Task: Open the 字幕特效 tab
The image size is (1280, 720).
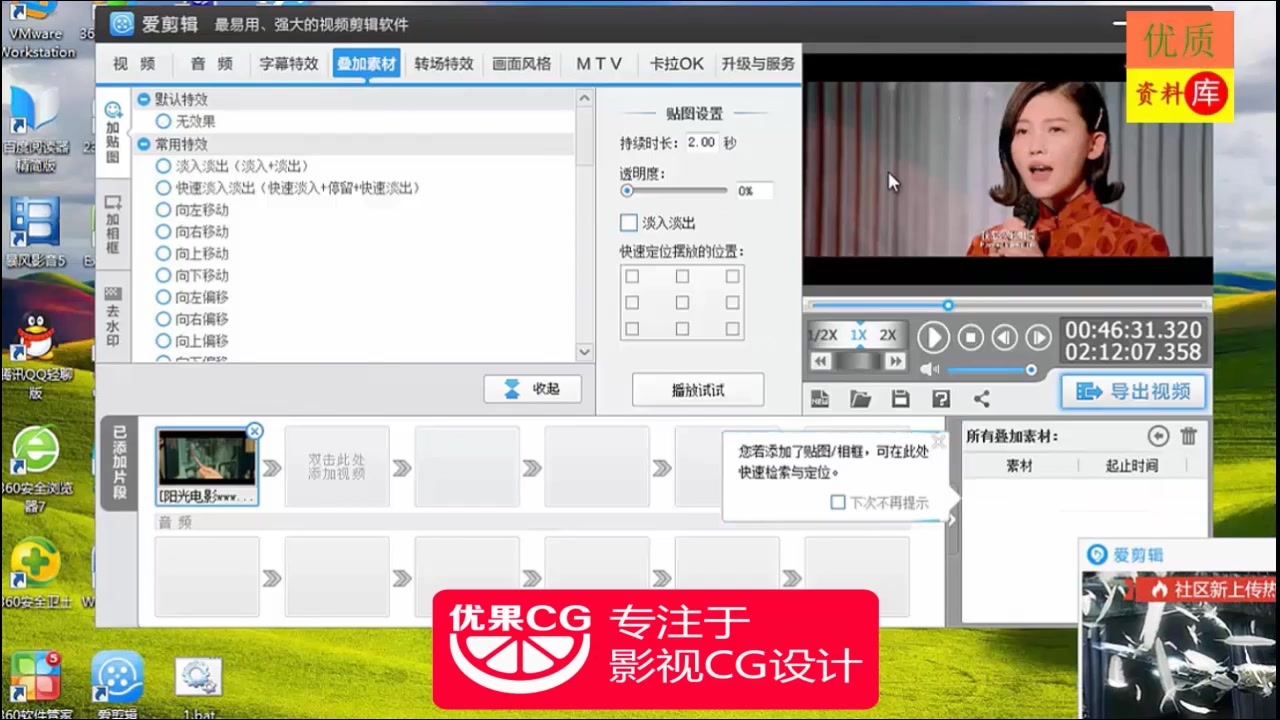Action: (x=289, y=63)
